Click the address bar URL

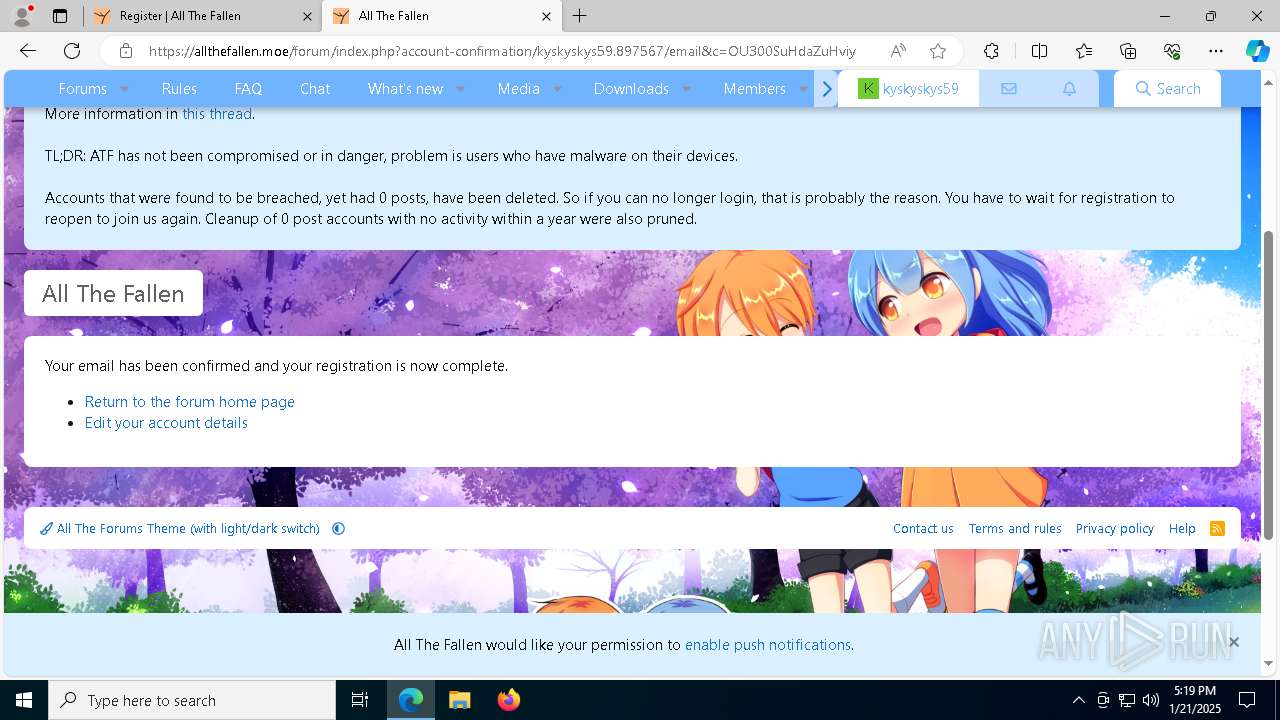(x=502, y=51)
